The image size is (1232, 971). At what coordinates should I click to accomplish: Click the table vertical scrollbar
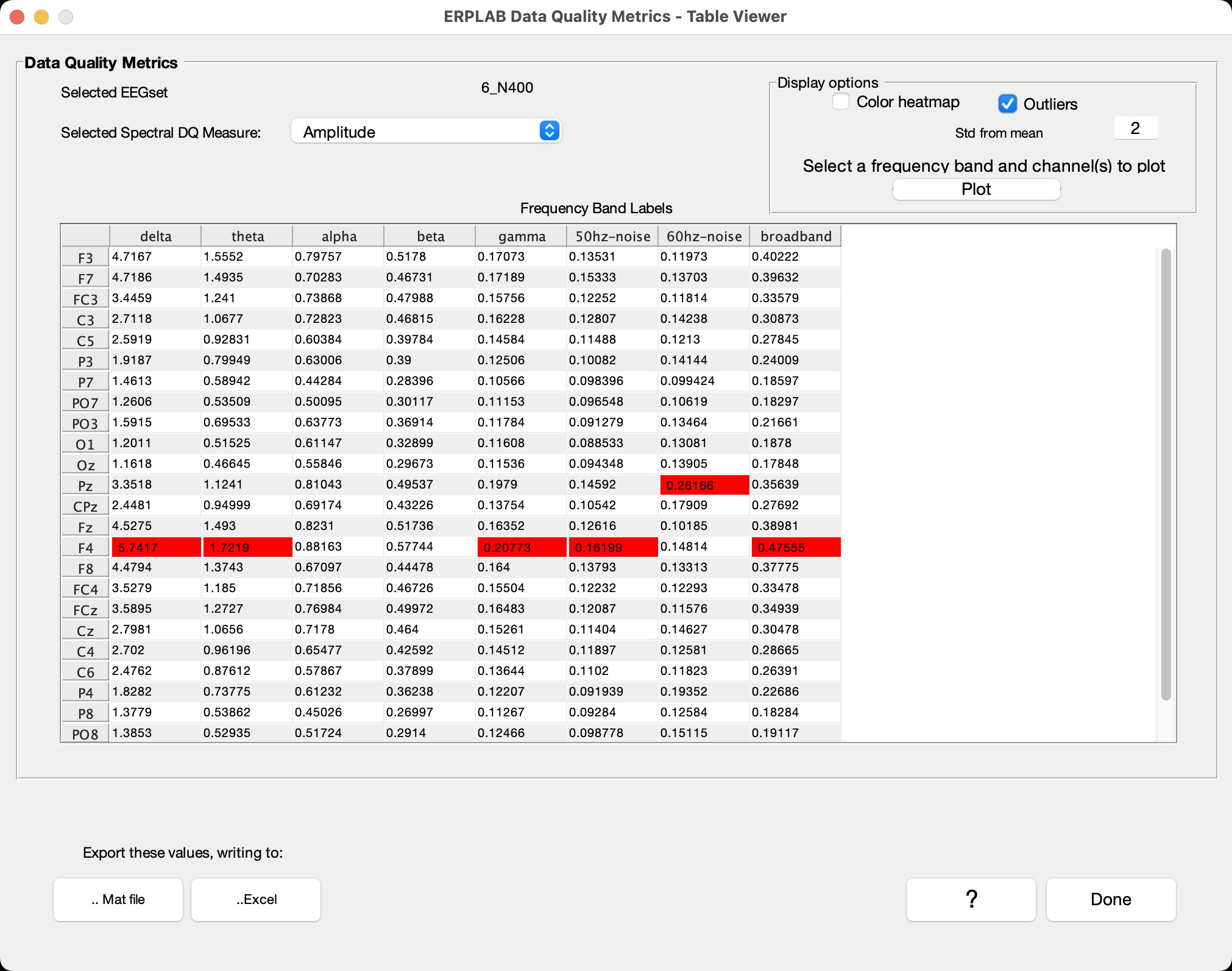1166,475
